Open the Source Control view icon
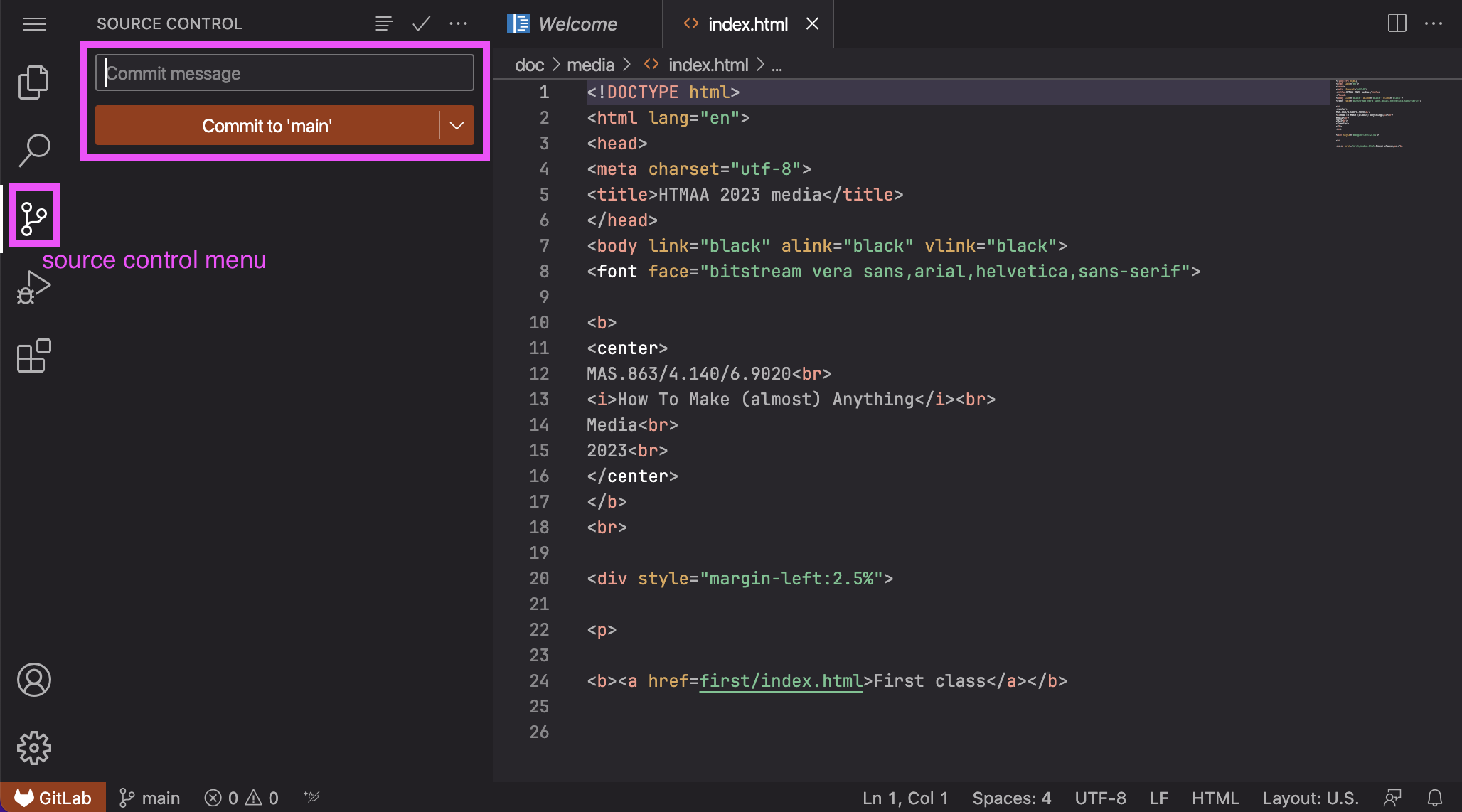The width and height of the screenshot is (1462, 812). pos(33,218)
